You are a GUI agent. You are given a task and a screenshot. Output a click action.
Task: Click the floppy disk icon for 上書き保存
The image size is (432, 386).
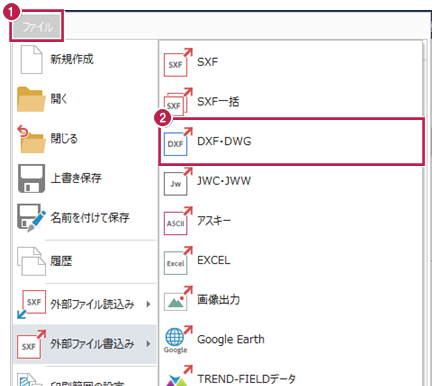coord(31,178)
